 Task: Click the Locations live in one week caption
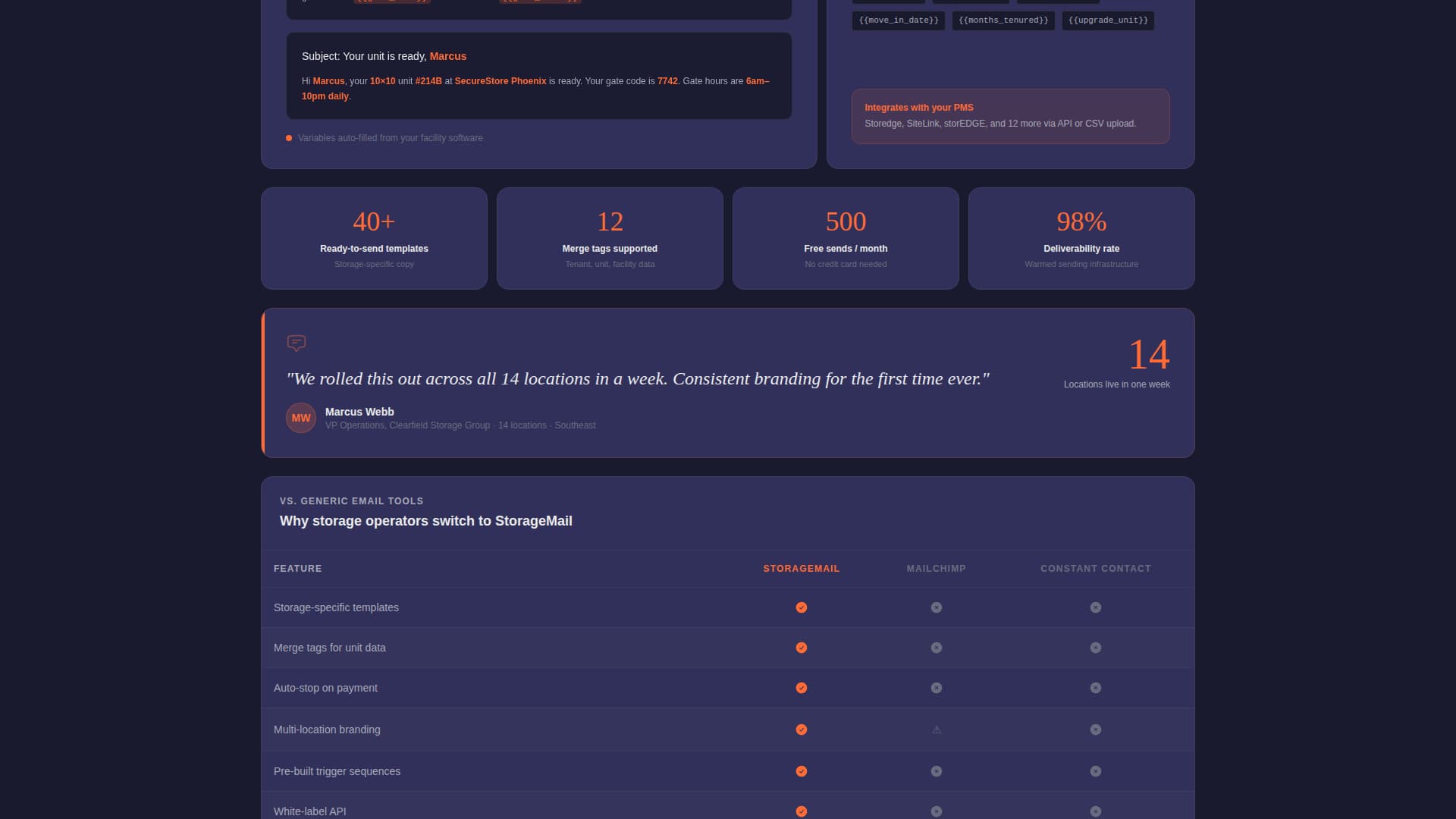1116,384
